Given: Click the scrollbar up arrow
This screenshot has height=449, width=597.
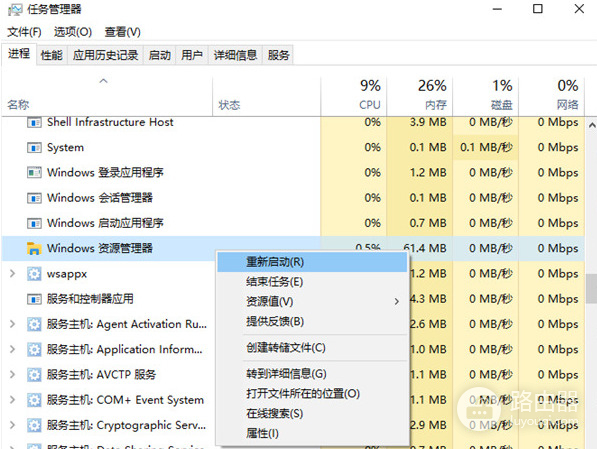Looking at the screenshot, I should pyautogui.click(x=592, y=125).
